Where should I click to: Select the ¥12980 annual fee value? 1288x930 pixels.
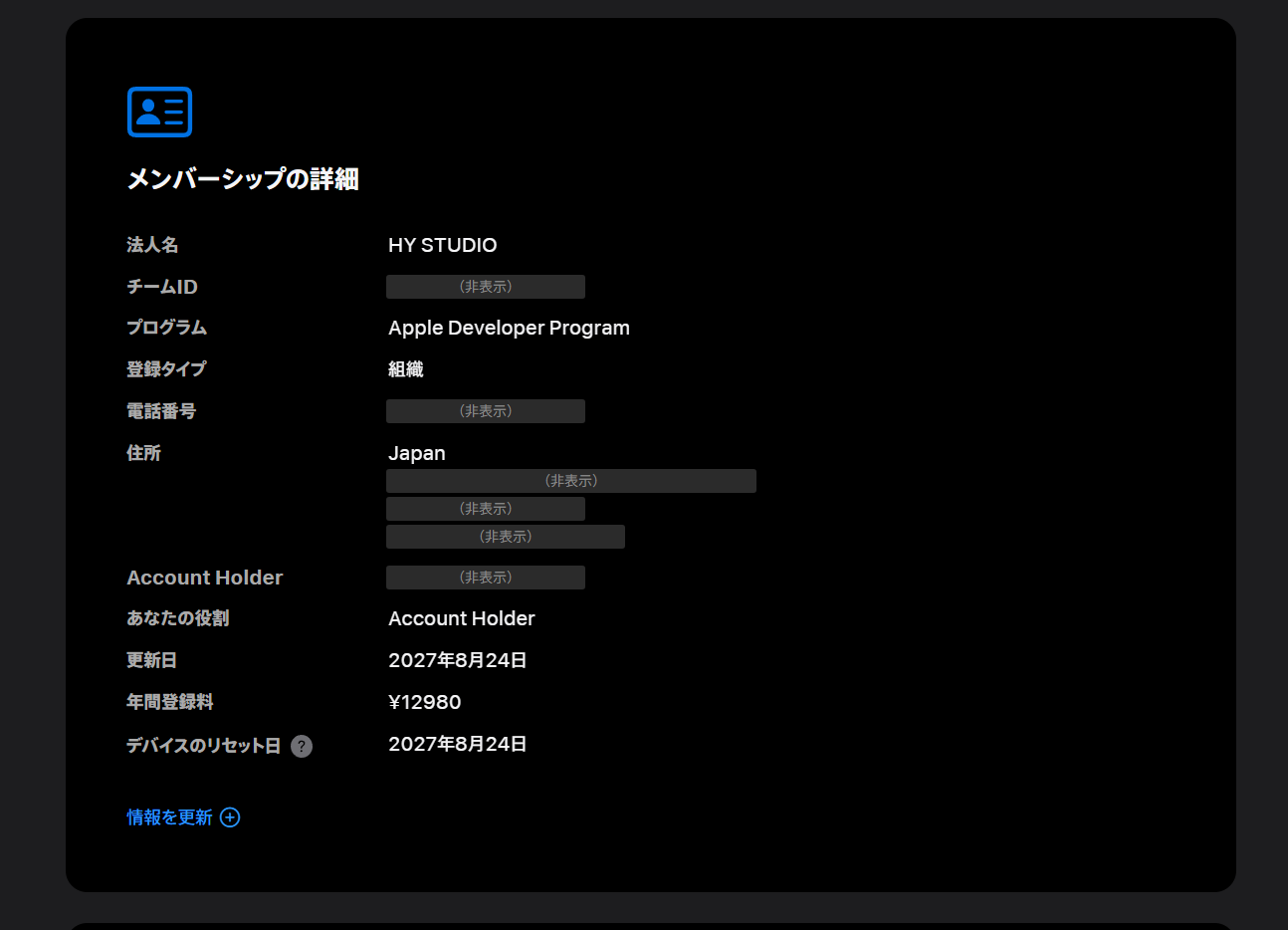pos(425,702)
